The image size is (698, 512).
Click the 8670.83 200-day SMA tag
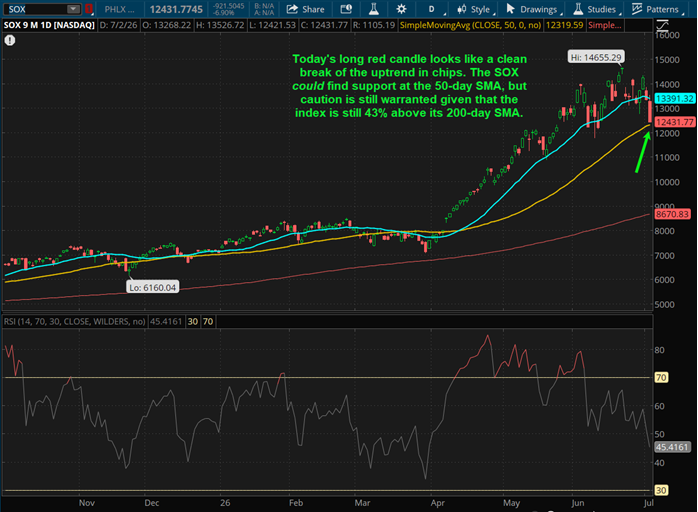pyautogui.click(x=672, y=214)
